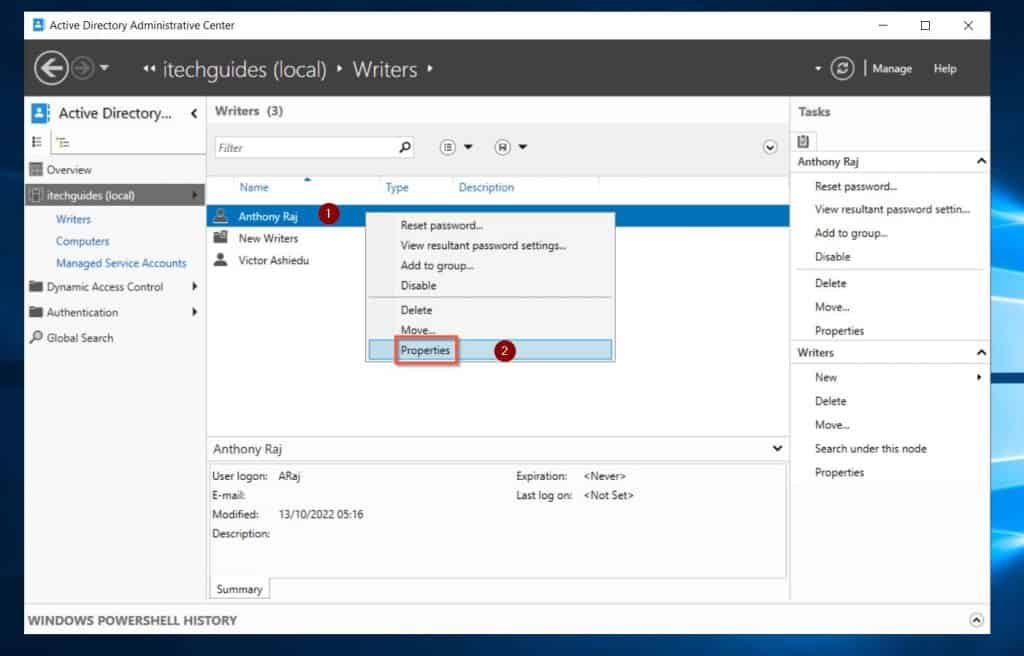
Task: Sort by Type column header
Action: tap(396, 188)
